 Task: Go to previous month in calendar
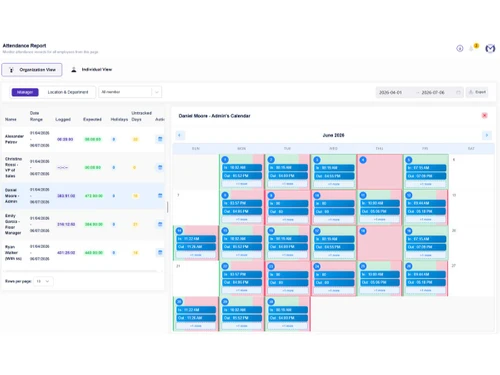click(x=180, y=135)
